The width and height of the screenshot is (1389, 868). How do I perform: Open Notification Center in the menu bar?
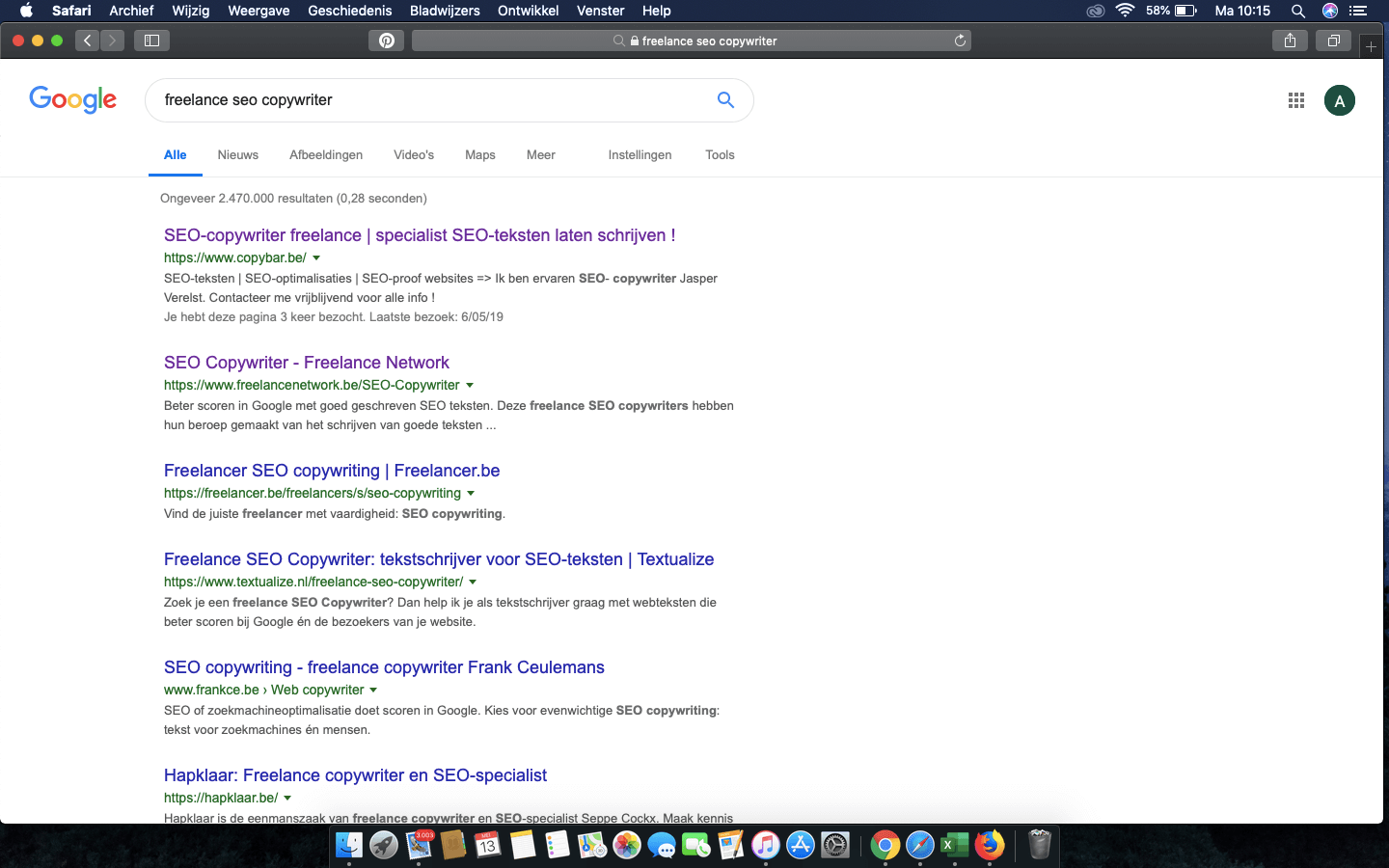(1358, 11)
